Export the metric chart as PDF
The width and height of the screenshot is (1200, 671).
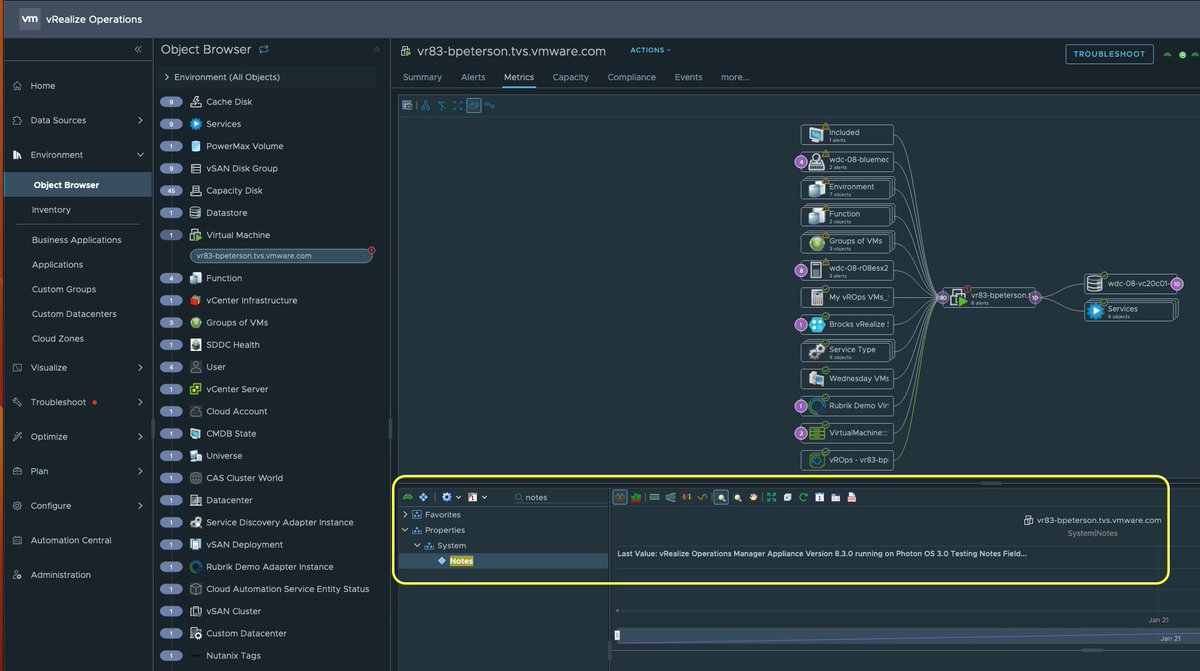click(x=852, y=497)
